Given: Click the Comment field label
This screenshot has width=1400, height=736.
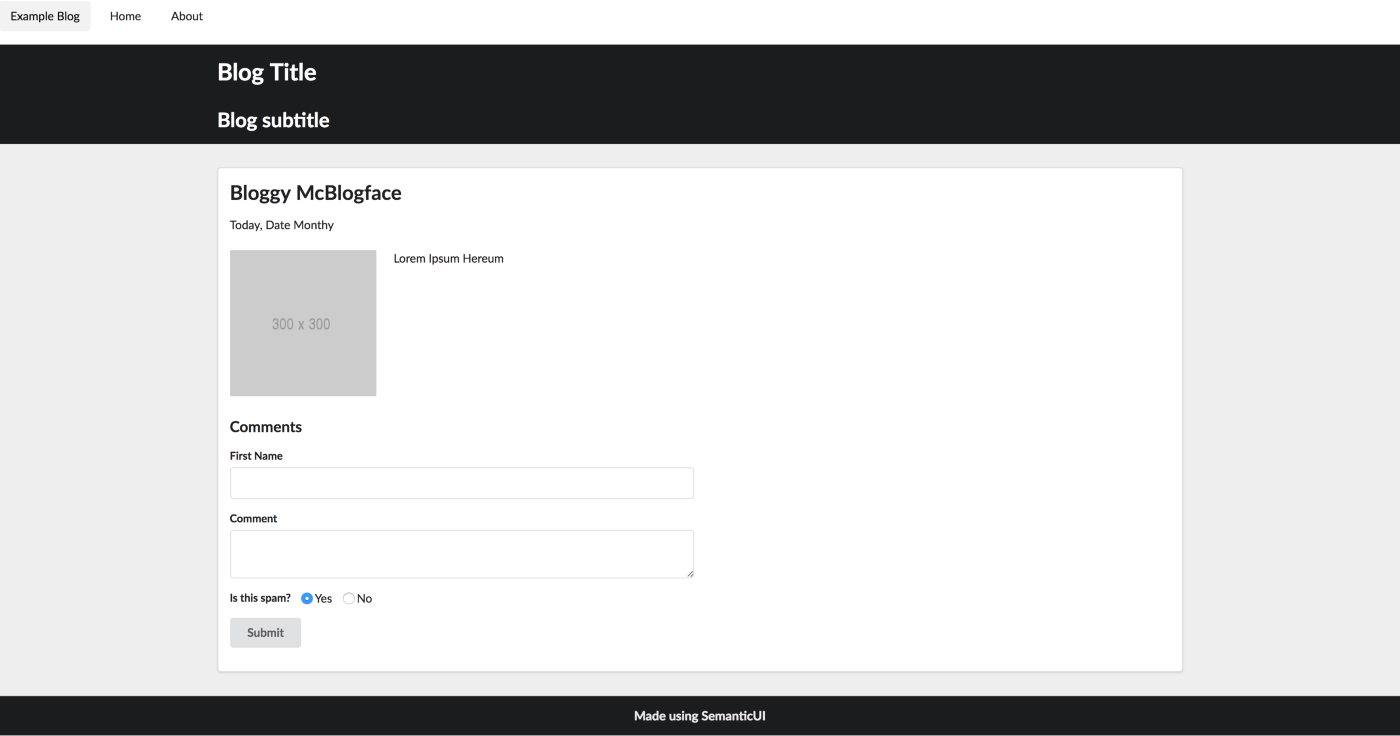Looking at the screenshot, I should click(x=253, y=519).
